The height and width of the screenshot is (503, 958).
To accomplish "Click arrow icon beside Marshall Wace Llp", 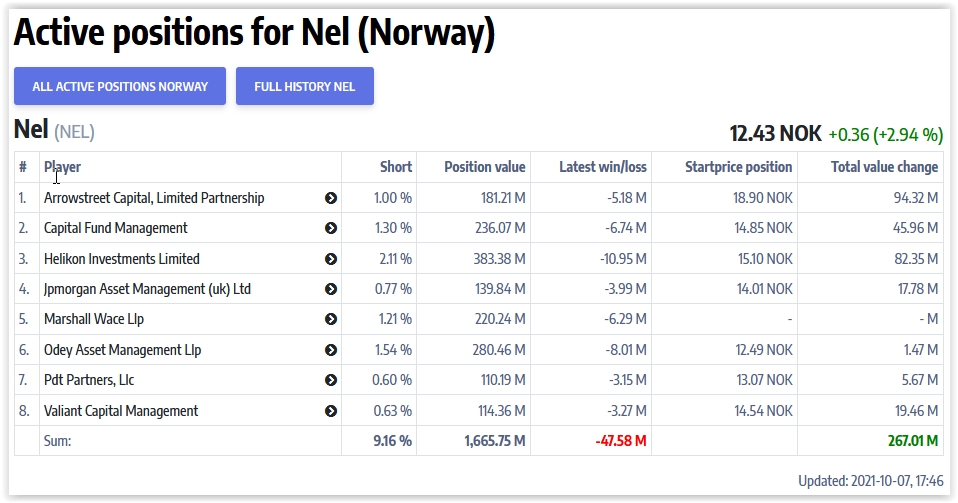I will tap(331, 320).
